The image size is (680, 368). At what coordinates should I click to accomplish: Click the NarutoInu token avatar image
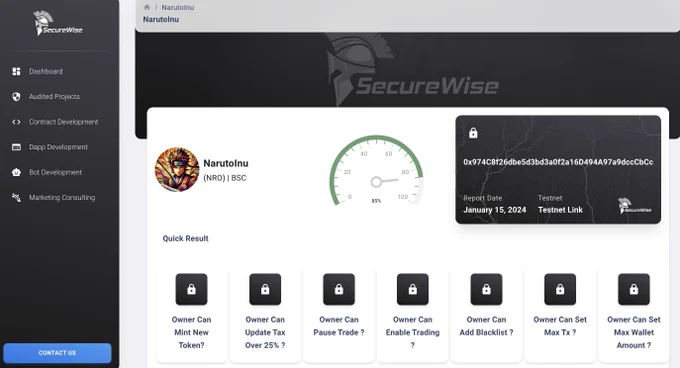click(177, 169)
